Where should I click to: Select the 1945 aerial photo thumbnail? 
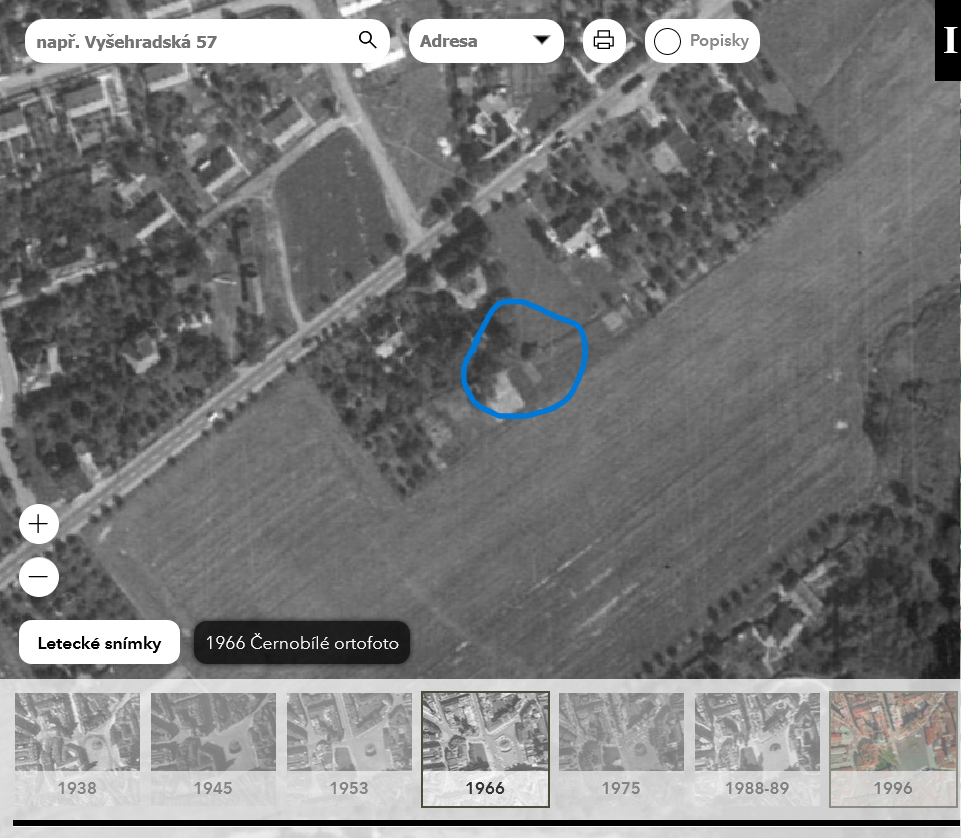coord(213,748)
